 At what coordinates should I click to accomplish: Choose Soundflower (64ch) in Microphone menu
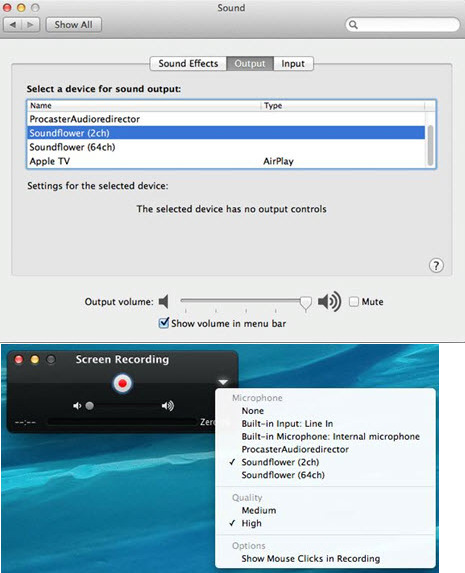pos(325,475)
